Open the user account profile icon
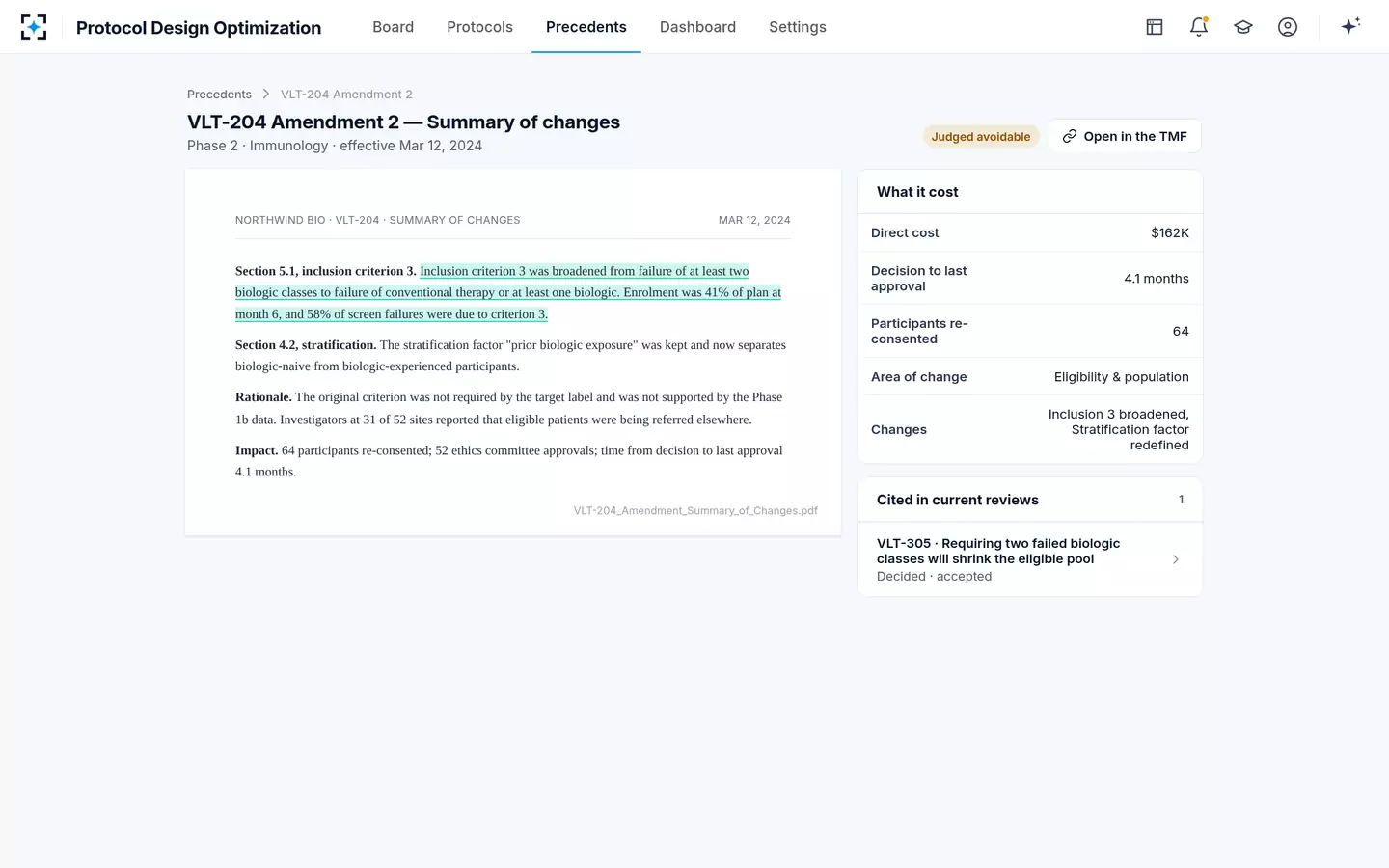This screenshot has height=868, width=1389. point(1288,27)
